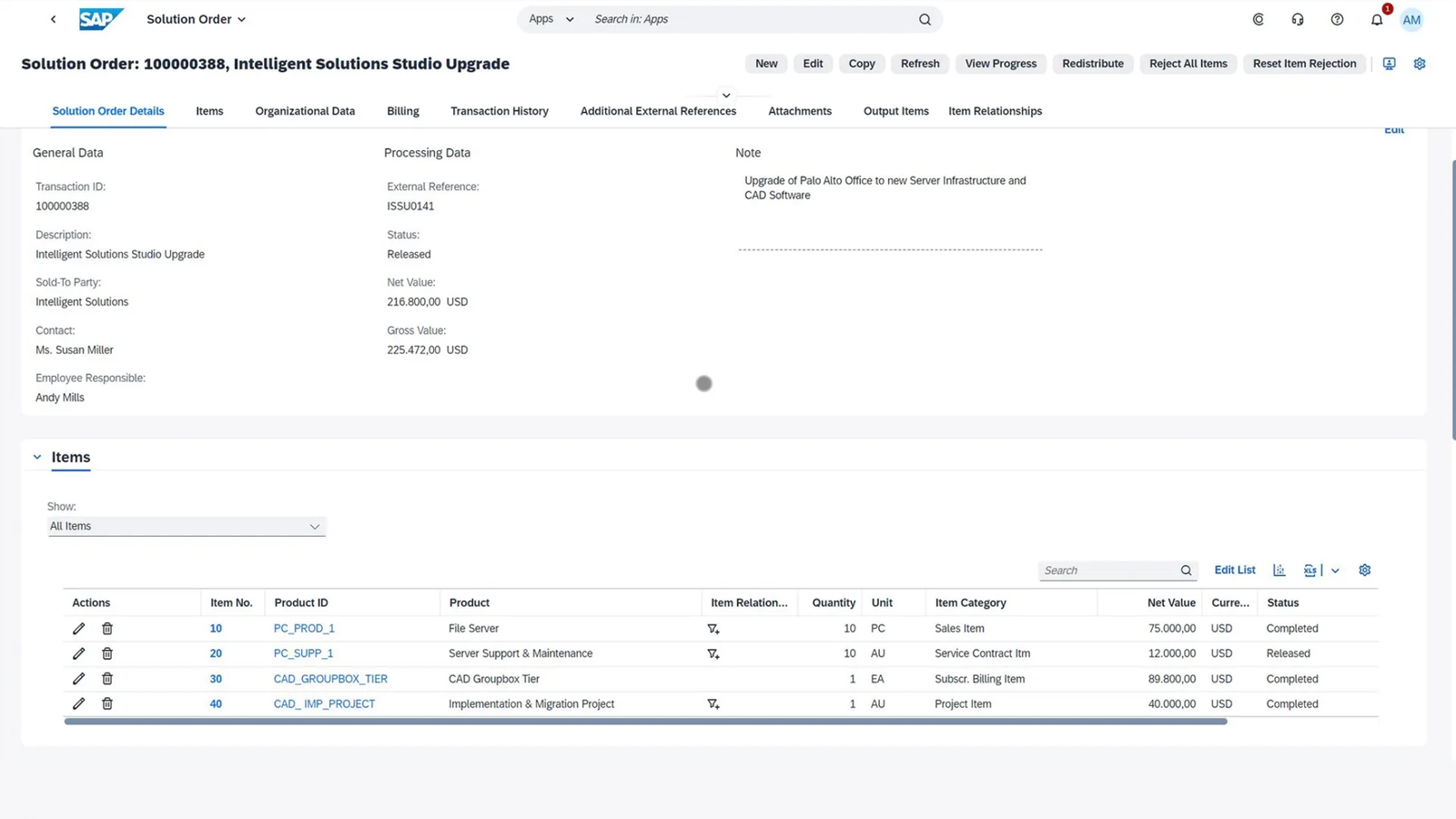This screenshot has height=819, width=1456.
Task: Open item relationship icon for File Server
Action: [713, 629]
